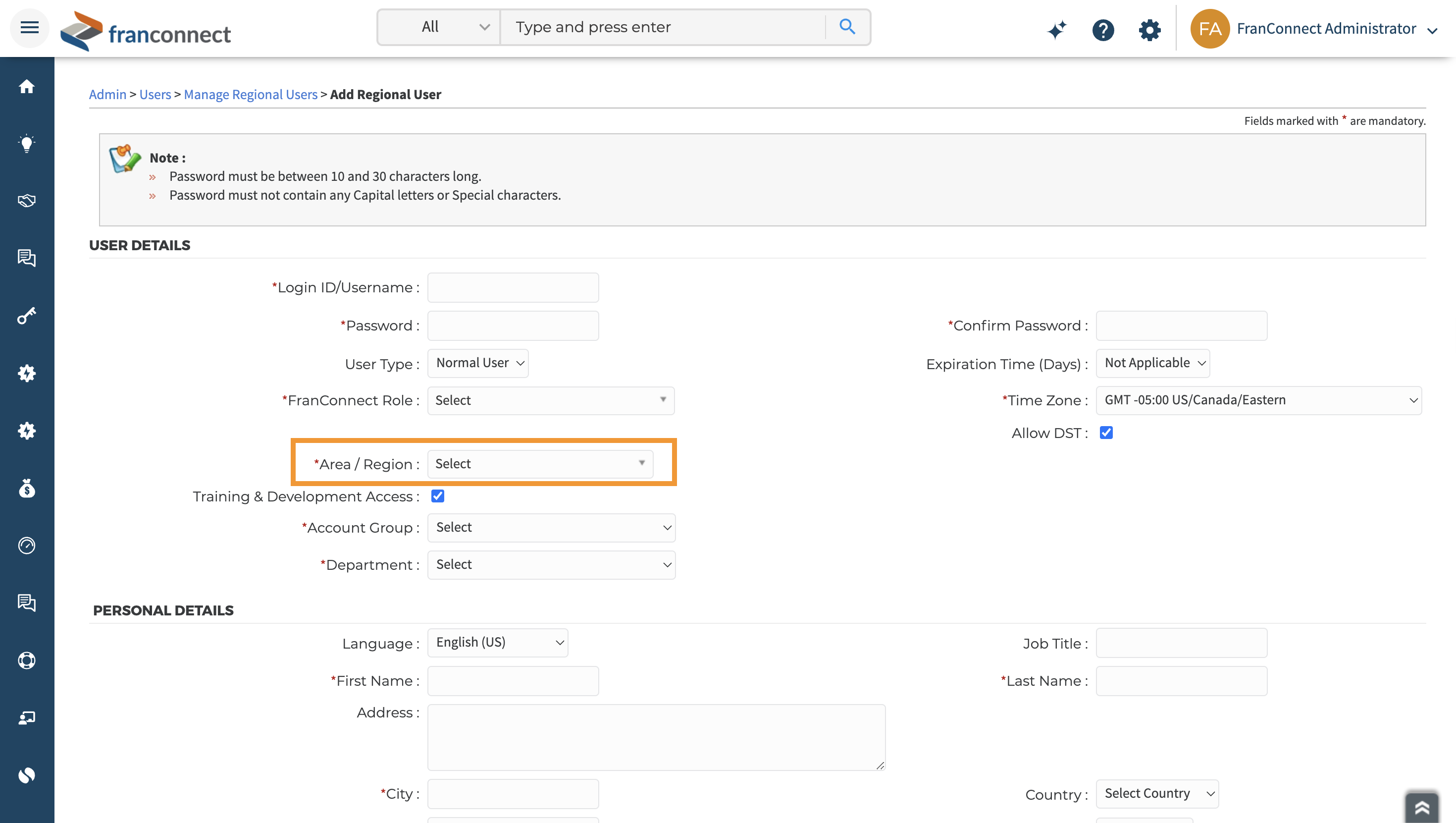Click the Users breadcrumb link
The image size is (1456, 823).
155,95
